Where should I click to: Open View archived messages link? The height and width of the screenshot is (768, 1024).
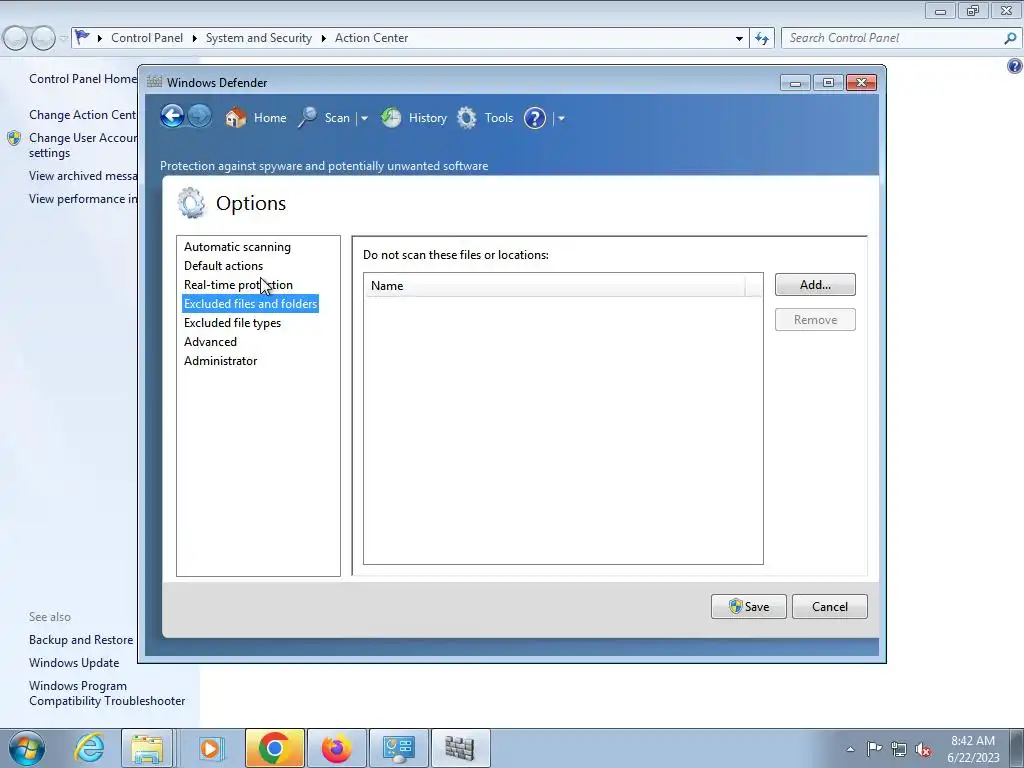[83, 176]
